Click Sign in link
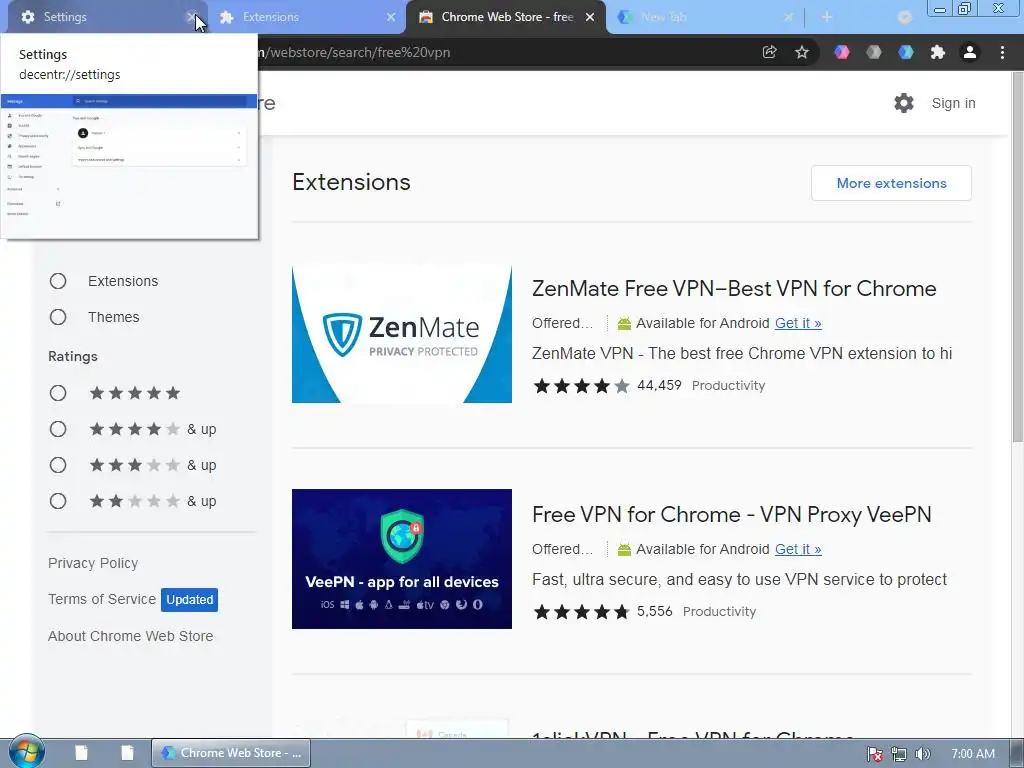 coord(953,103)
